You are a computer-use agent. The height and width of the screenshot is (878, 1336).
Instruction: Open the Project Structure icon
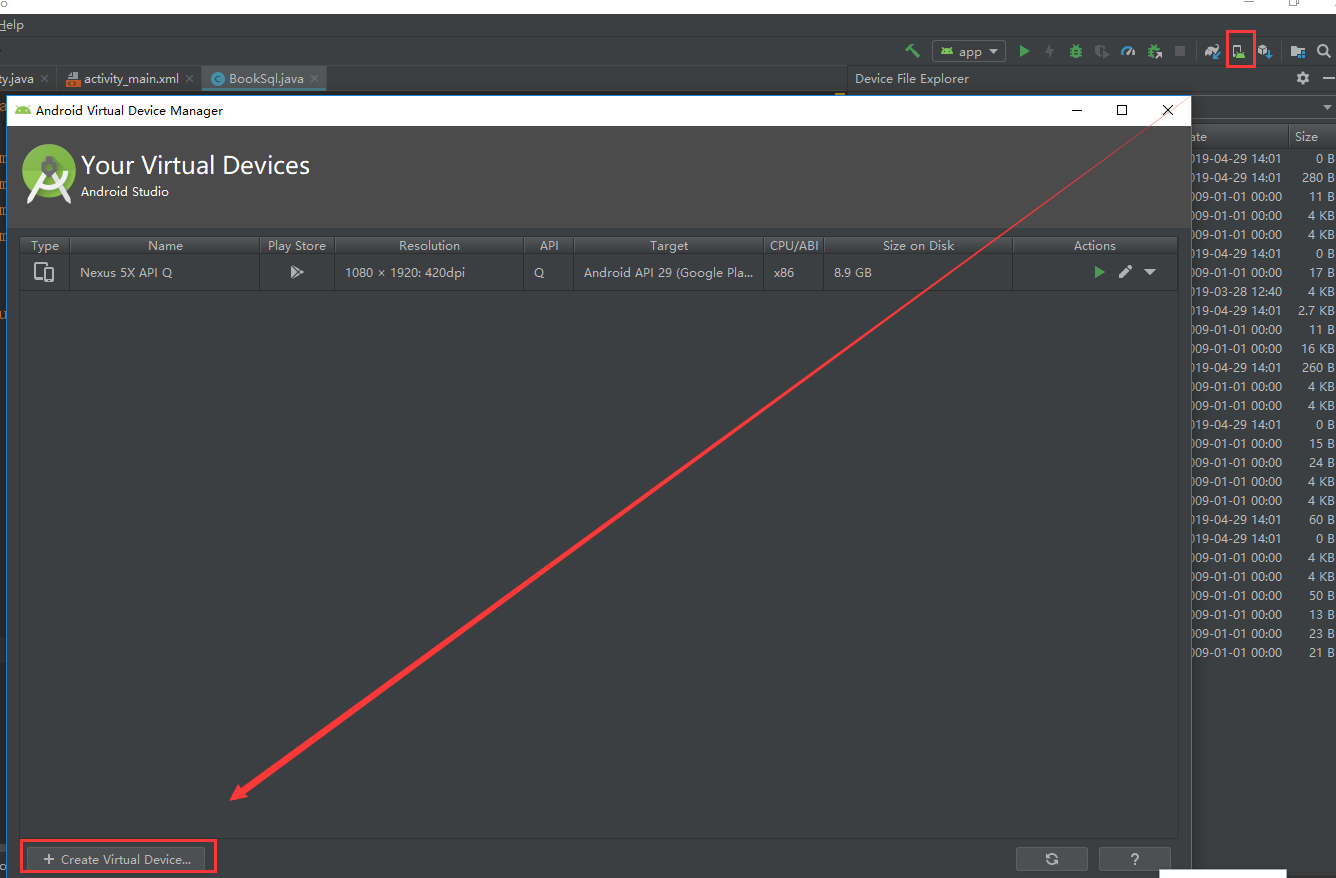coord(1298,51)
